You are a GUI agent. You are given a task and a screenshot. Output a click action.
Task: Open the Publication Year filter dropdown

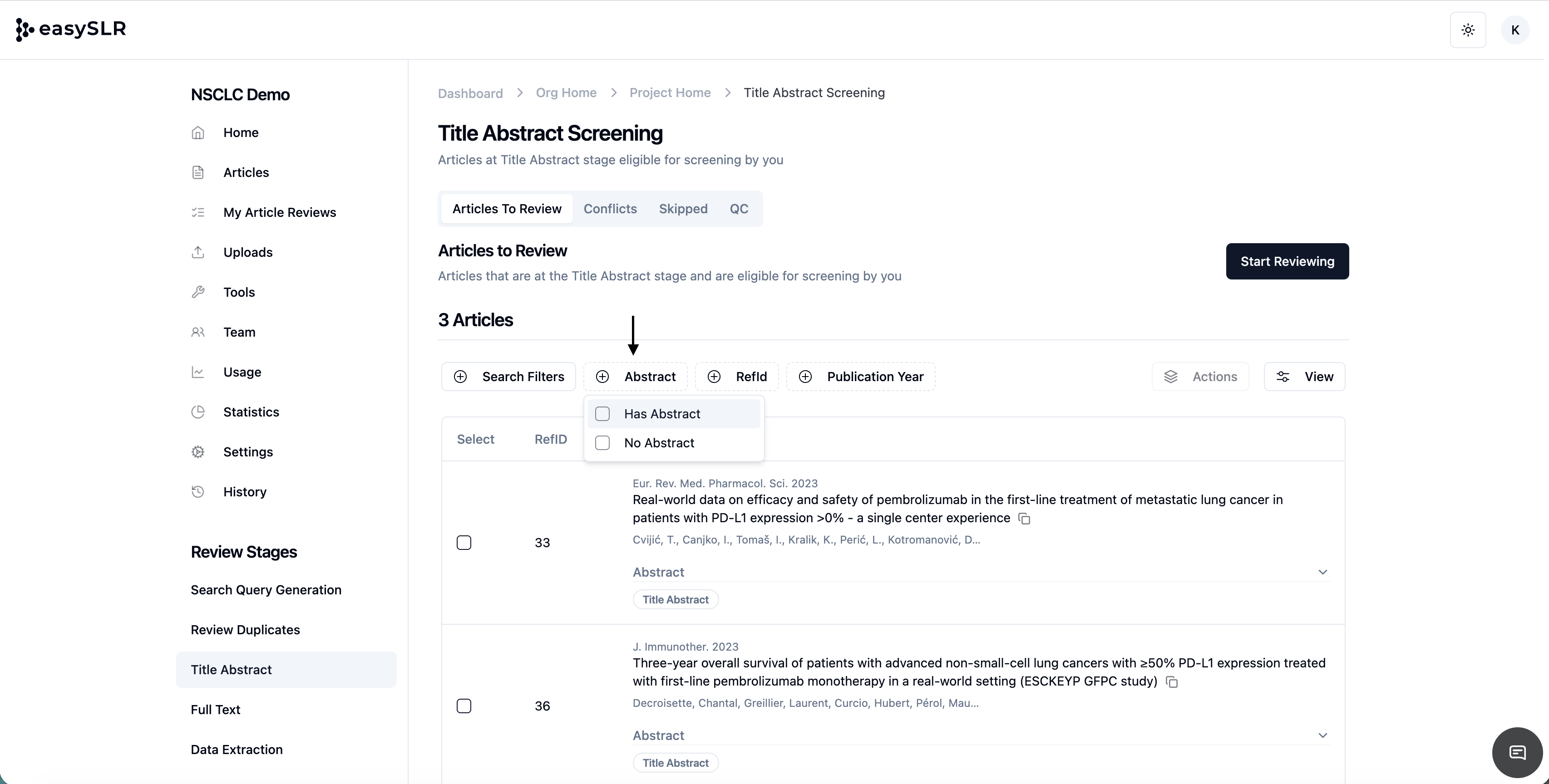(860, 377)
